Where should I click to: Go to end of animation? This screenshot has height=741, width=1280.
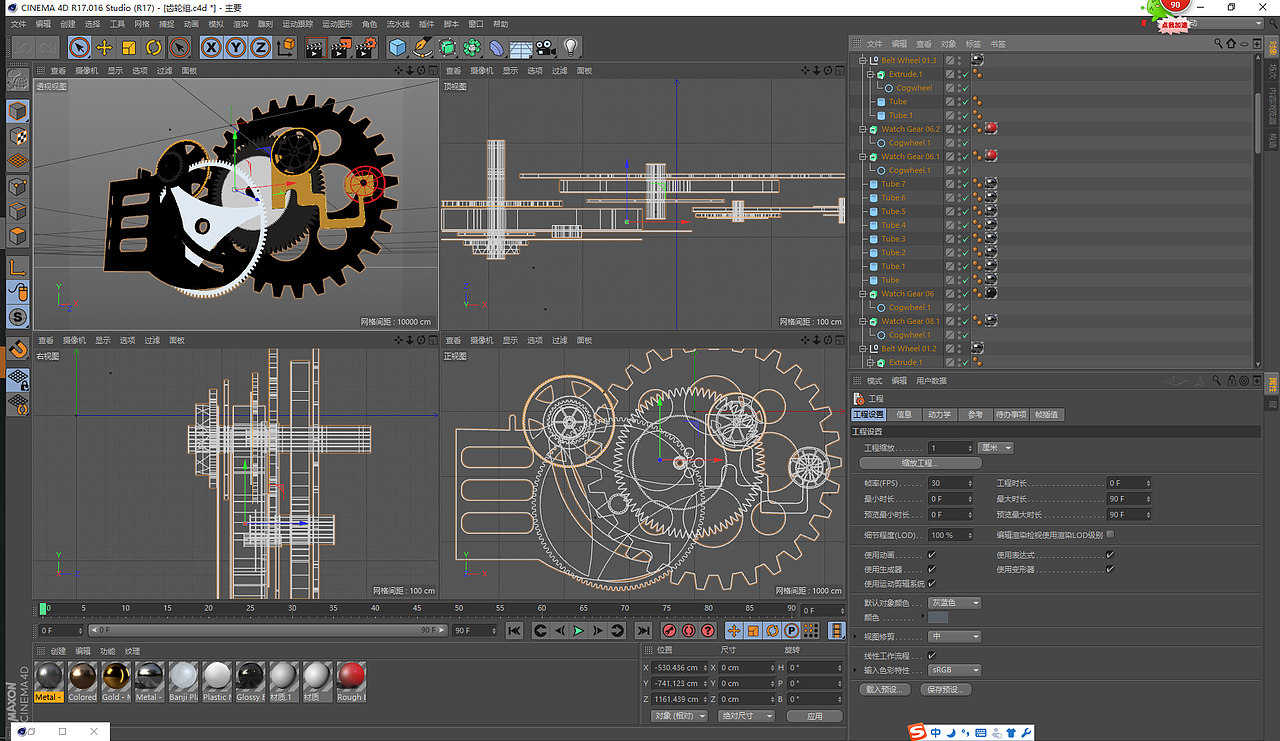(643, 631)
